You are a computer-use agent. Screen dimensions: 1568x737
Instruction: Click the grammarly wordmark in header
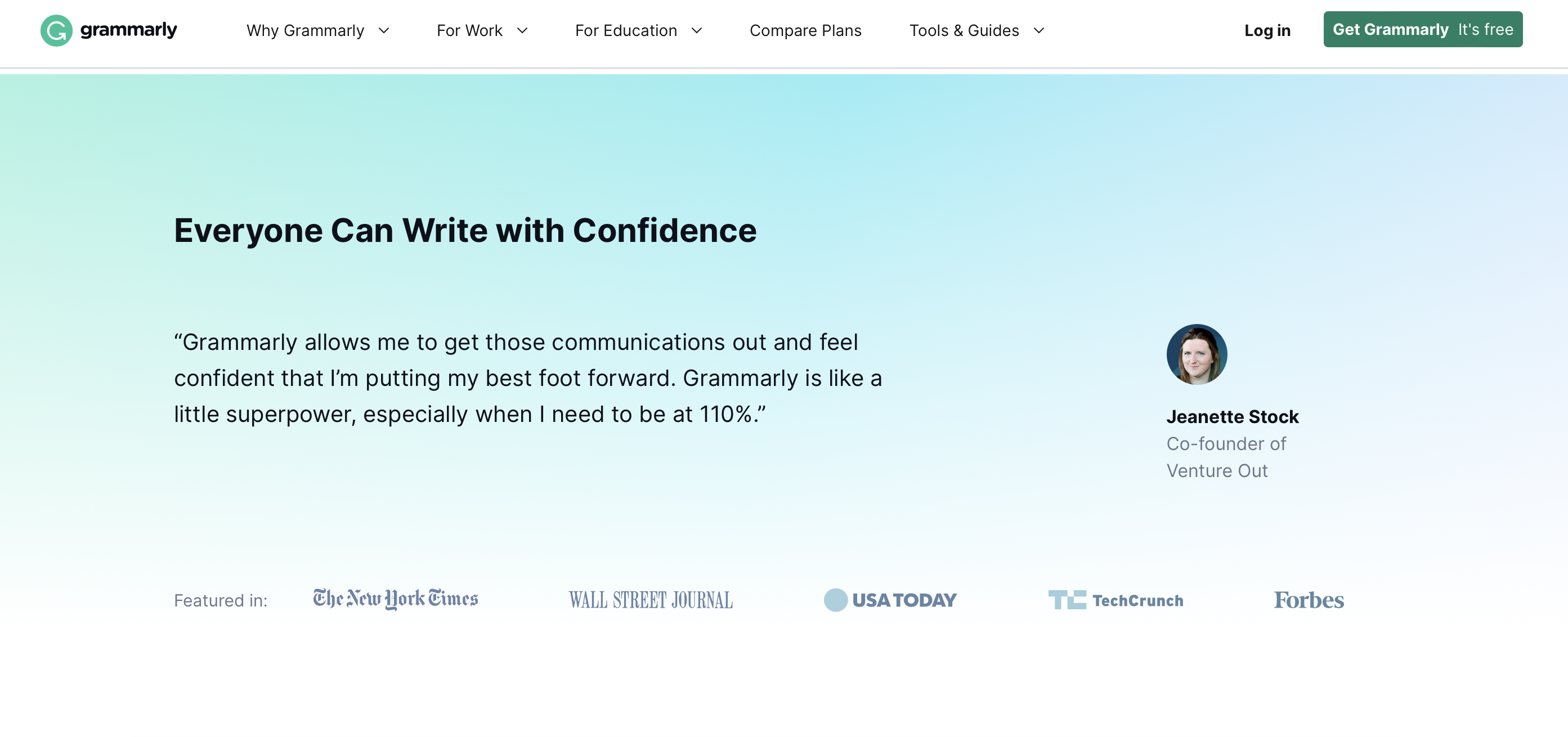[x=128, y=30]
